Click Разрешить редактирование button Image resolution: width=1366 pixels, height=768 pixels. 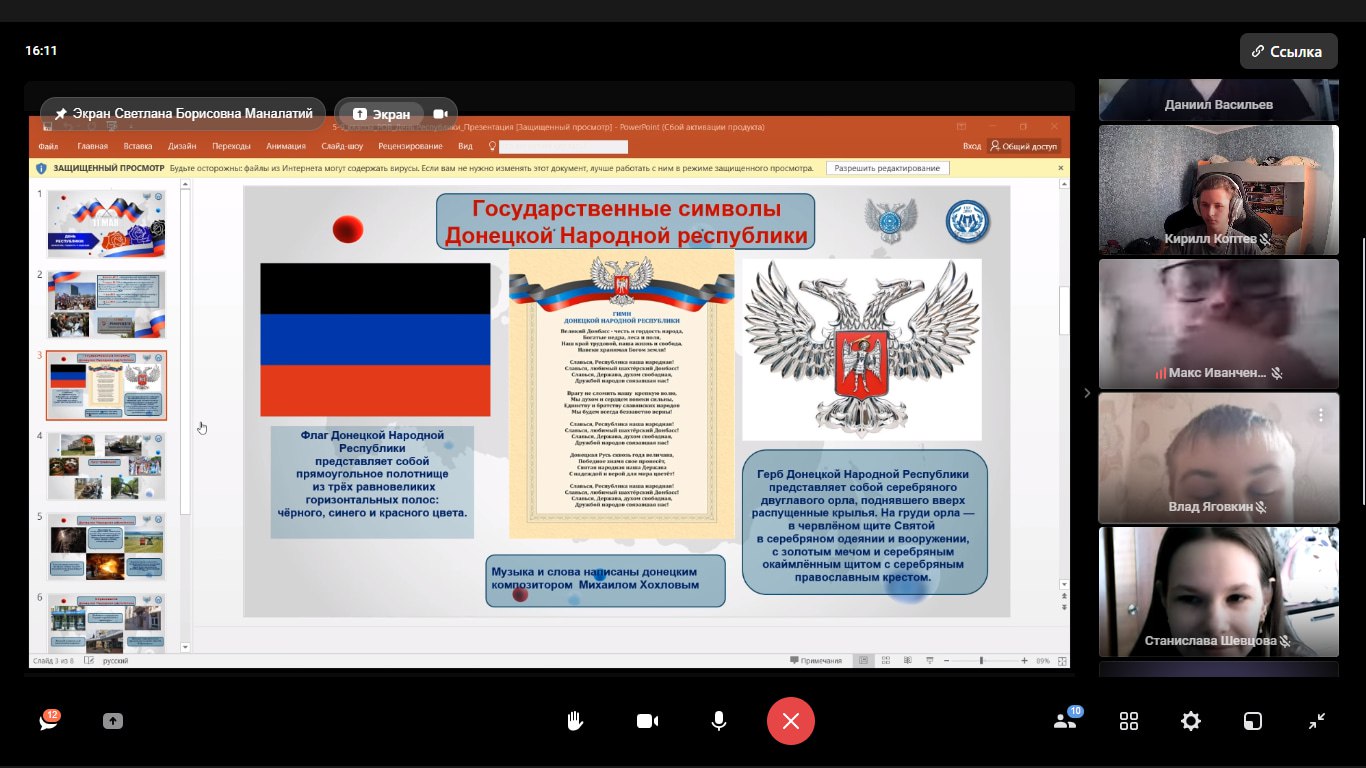[888, 168]
